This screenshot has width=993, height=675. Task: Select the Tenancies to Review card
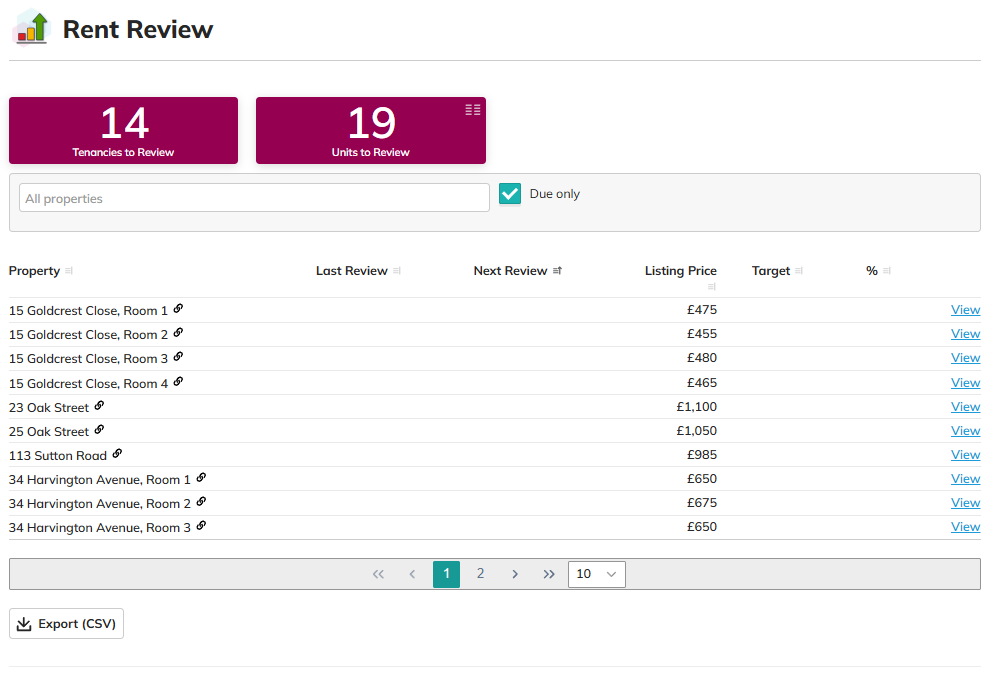[x=123, y=130]
